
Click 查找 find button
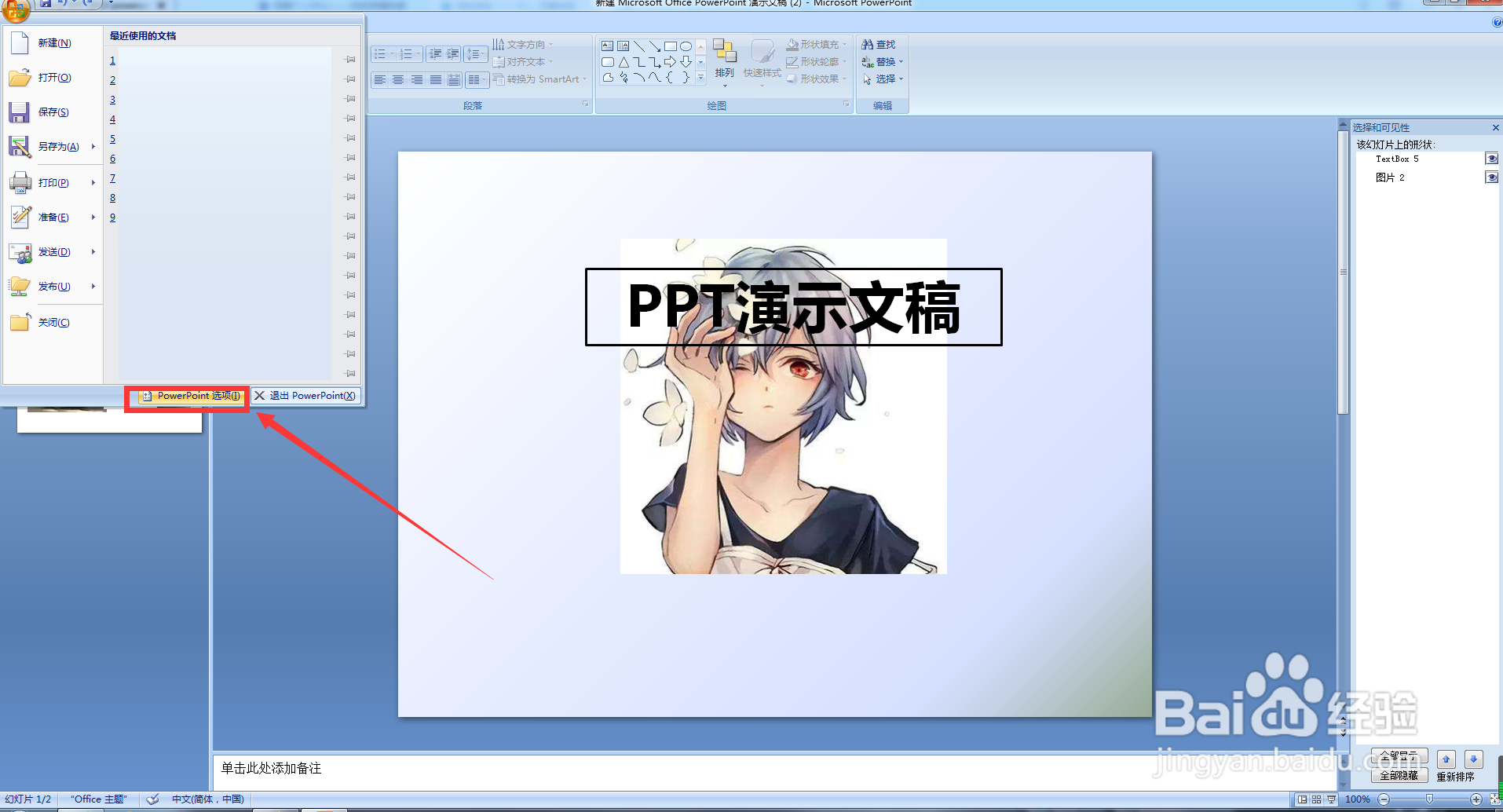coord(879,45)
